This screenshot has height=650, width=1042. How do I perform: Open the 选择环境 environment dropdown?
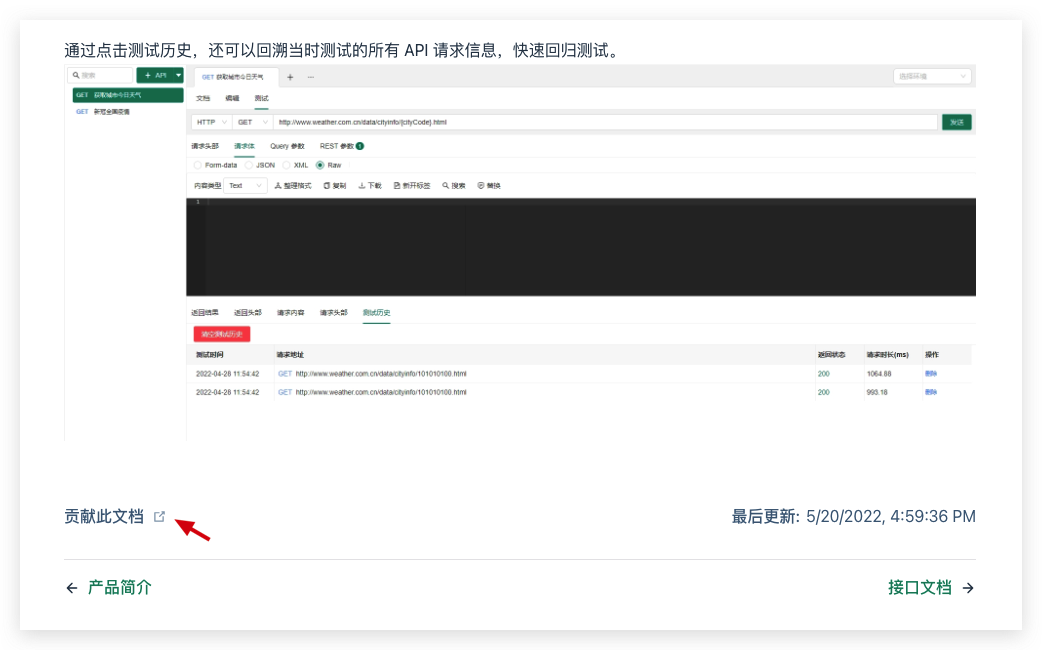[x=932, y=76]
